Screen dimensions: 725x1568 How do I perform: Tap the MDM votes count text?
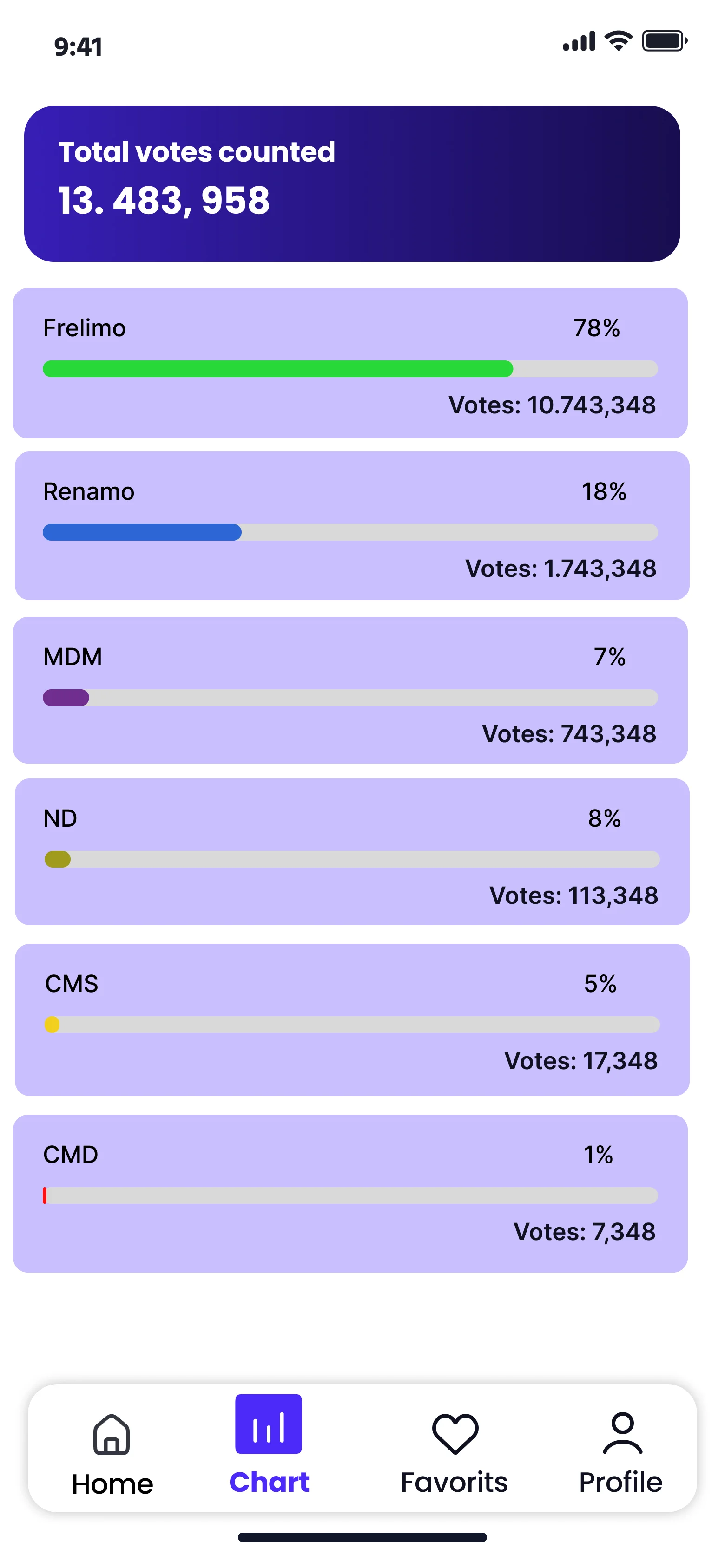tap(569, 734)
